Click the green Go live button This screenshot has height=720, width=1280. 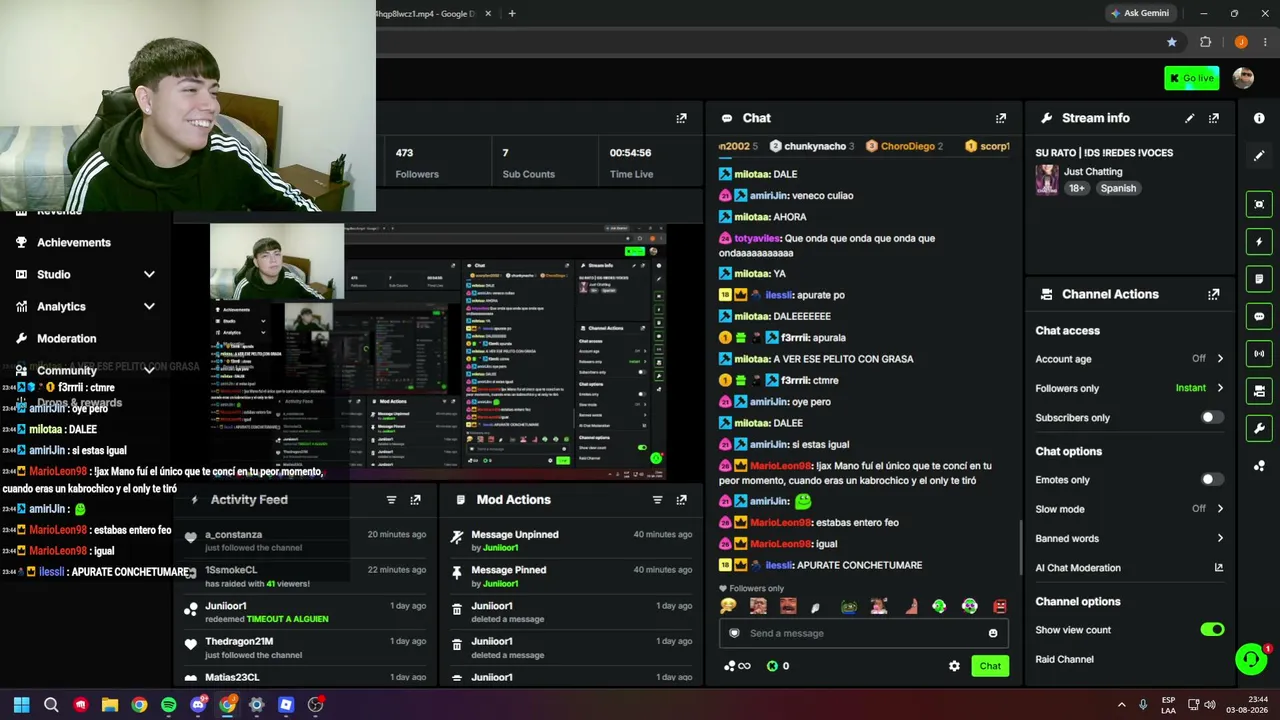coord(1191,78)
